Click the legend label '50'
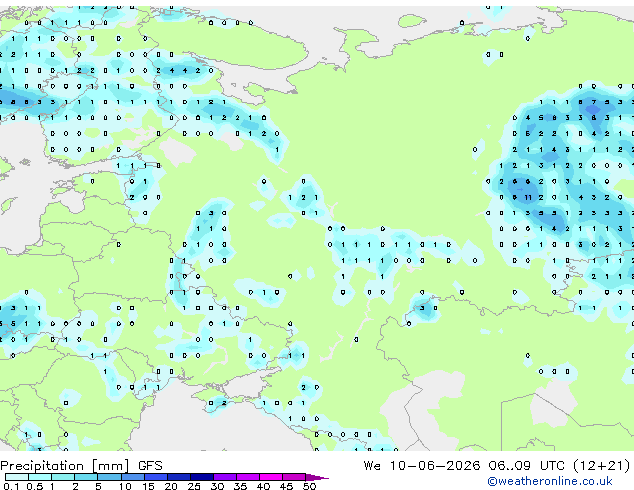634x490 pixels. (x=309, y=486)
